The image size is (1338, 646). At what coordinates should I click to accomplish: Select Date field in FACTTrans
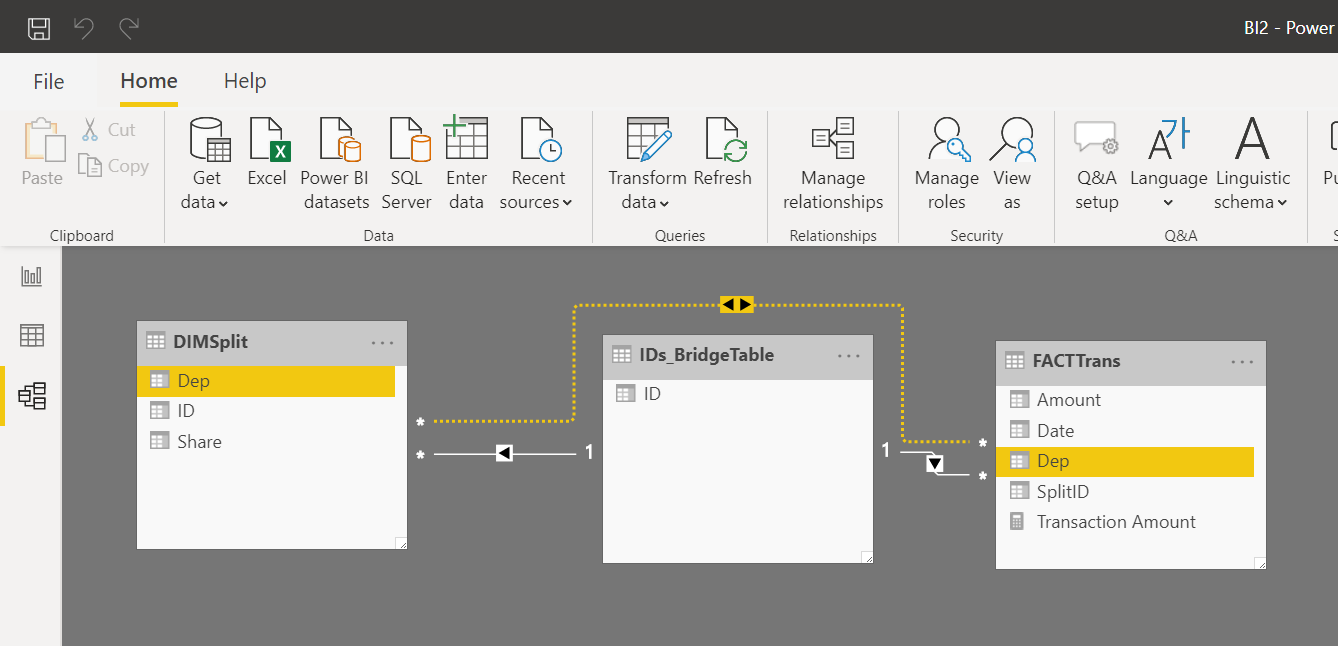click(1126, 431)
